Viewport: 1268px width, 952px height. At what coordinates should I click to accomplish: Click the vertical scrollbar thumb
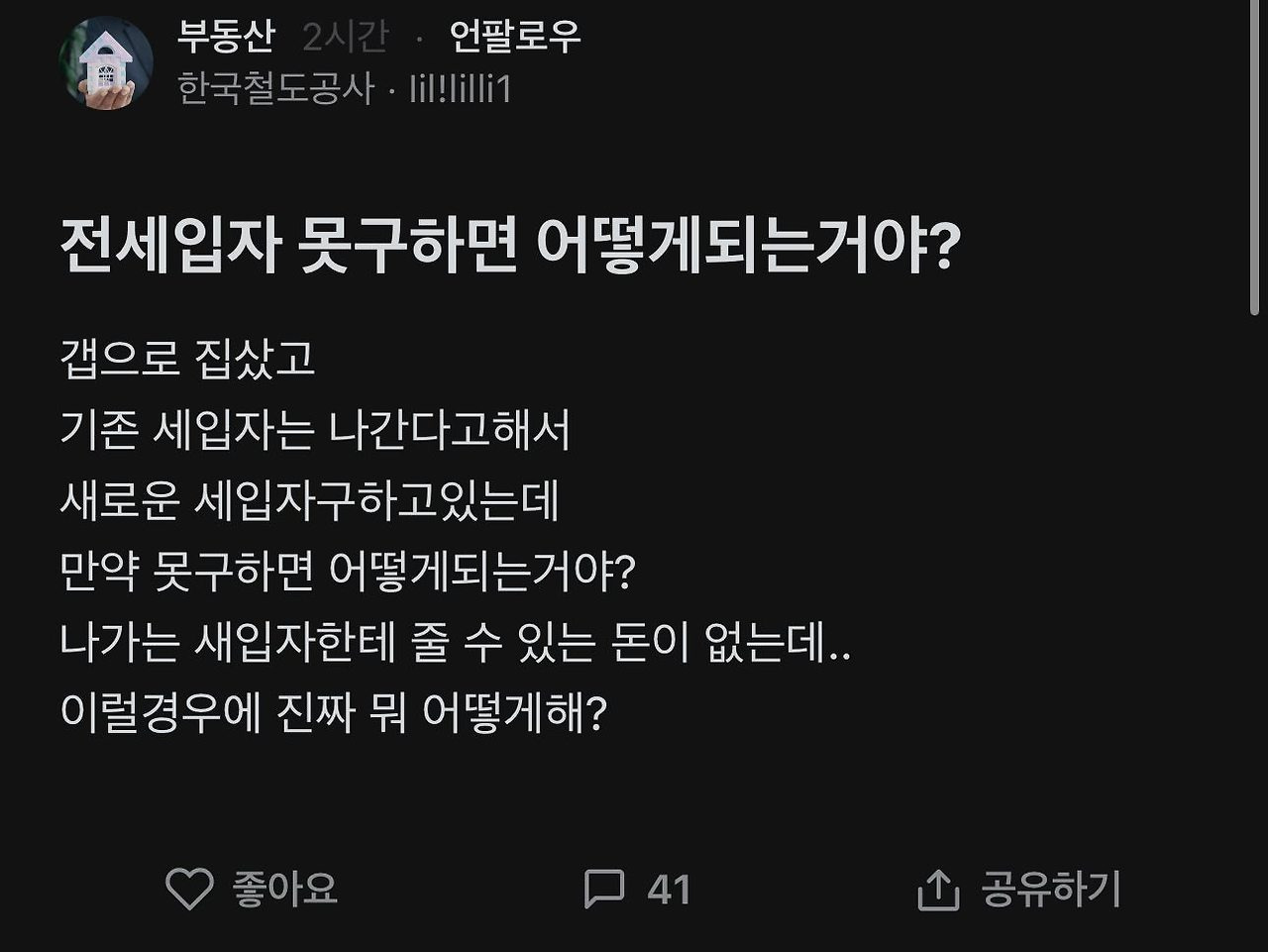1254,159
